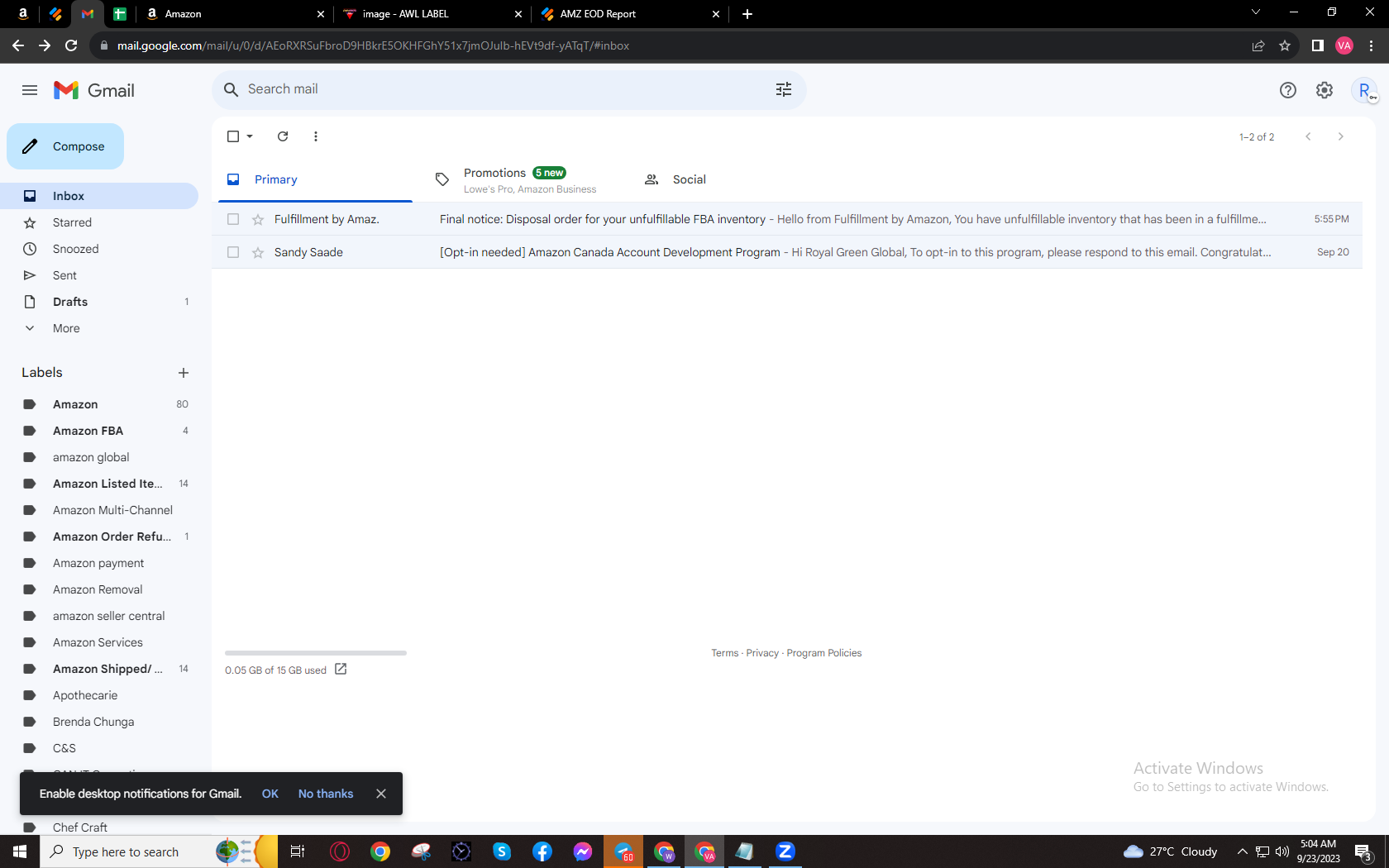Open the select dropdown arrow beside checkbox

coord(250,136)
